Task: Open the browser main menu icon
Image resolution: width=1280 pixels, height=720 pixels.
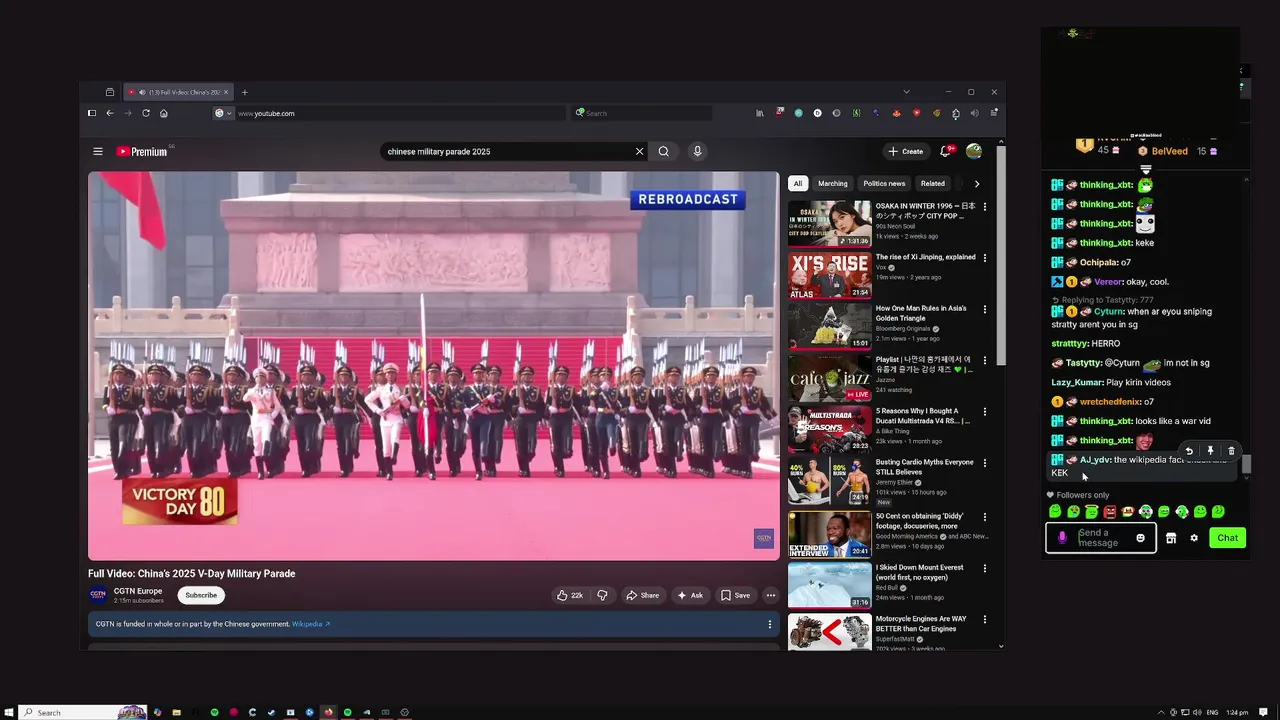Action: click(994, 113)
